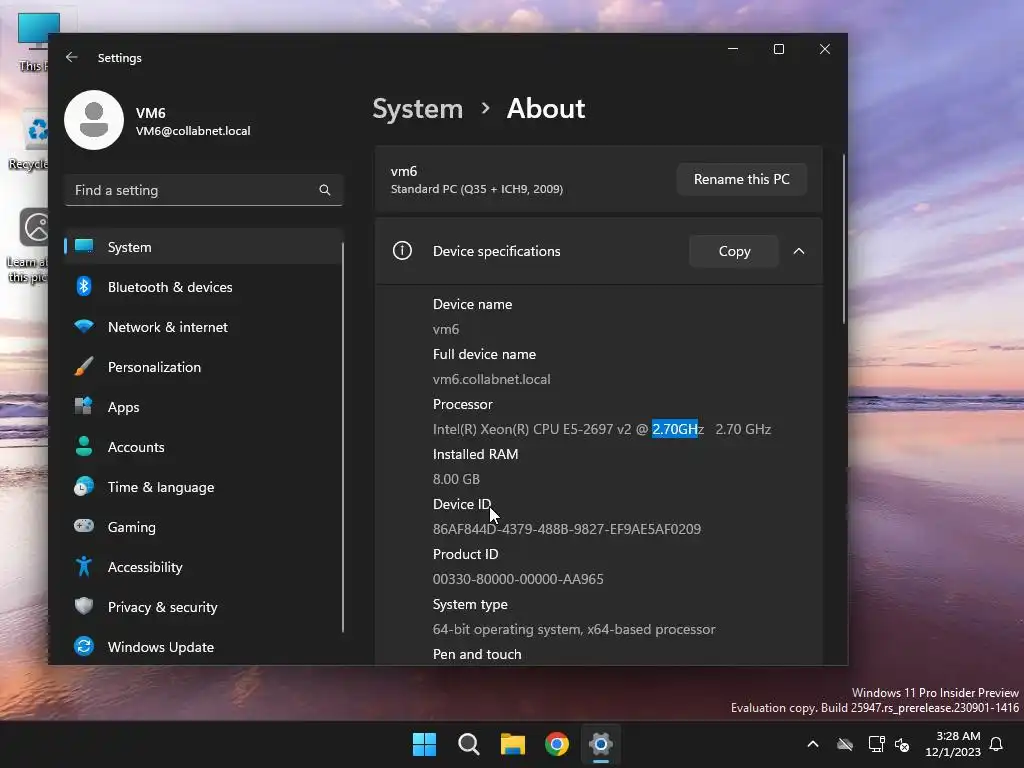The image size is (1024, 768).
Task: Click the info icon beside Device specifications
Action: [402, 251]
